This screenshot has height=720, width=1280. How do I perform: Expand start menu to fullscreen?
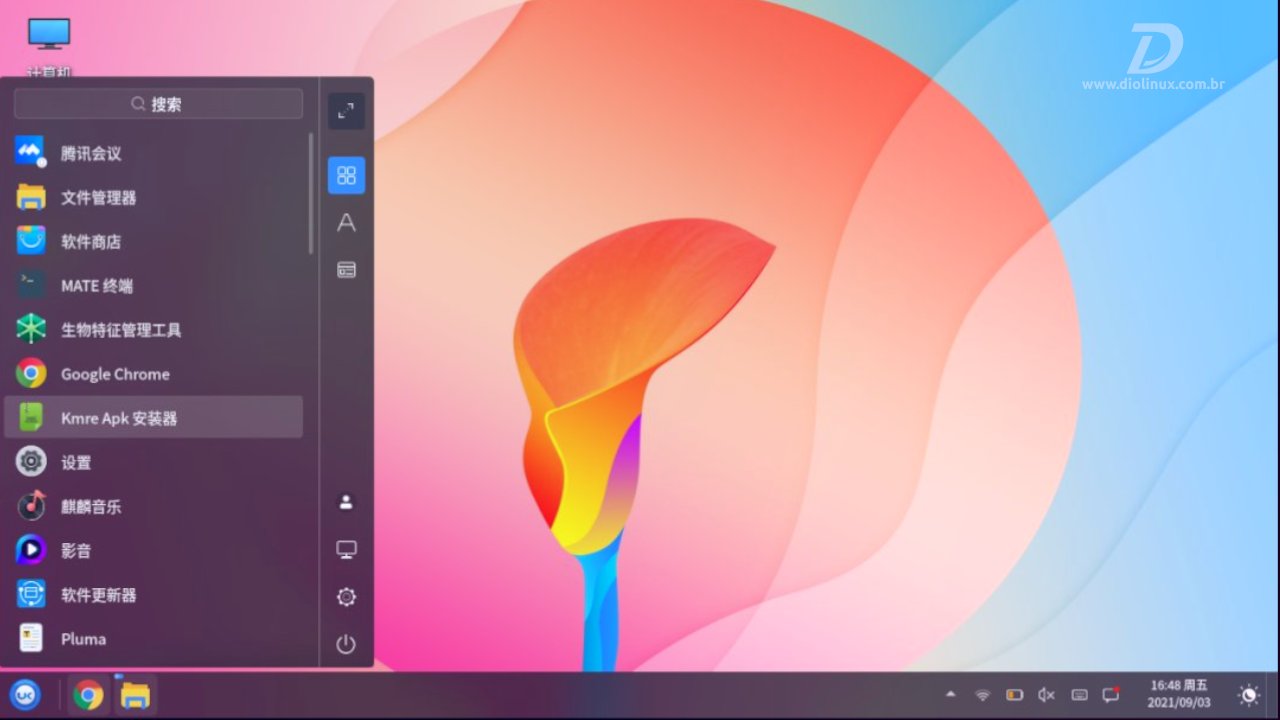346,111
